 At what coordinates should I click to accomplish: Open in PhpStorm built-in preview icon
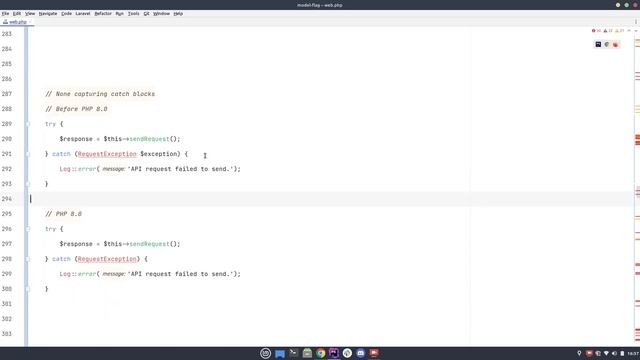[598, 44]
